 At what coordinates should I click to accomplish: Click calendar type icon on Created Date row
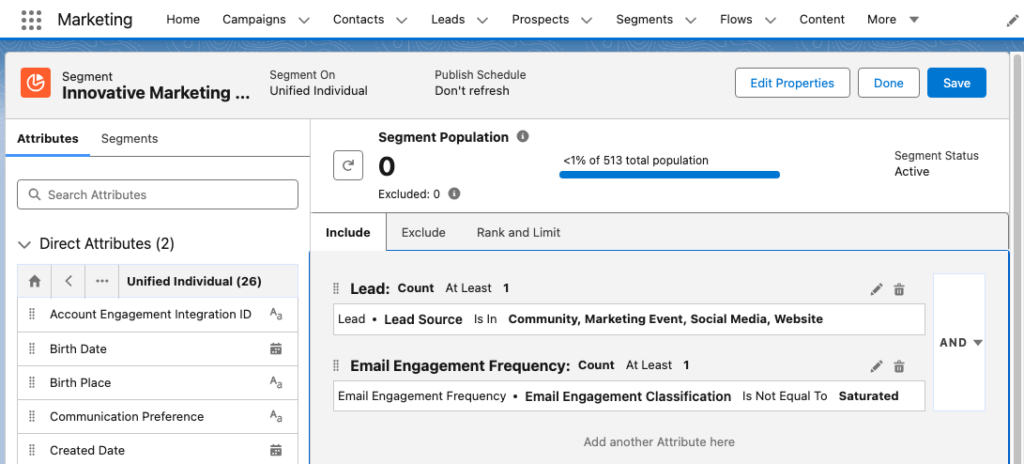pyautogui.click(x=276, y=450)
